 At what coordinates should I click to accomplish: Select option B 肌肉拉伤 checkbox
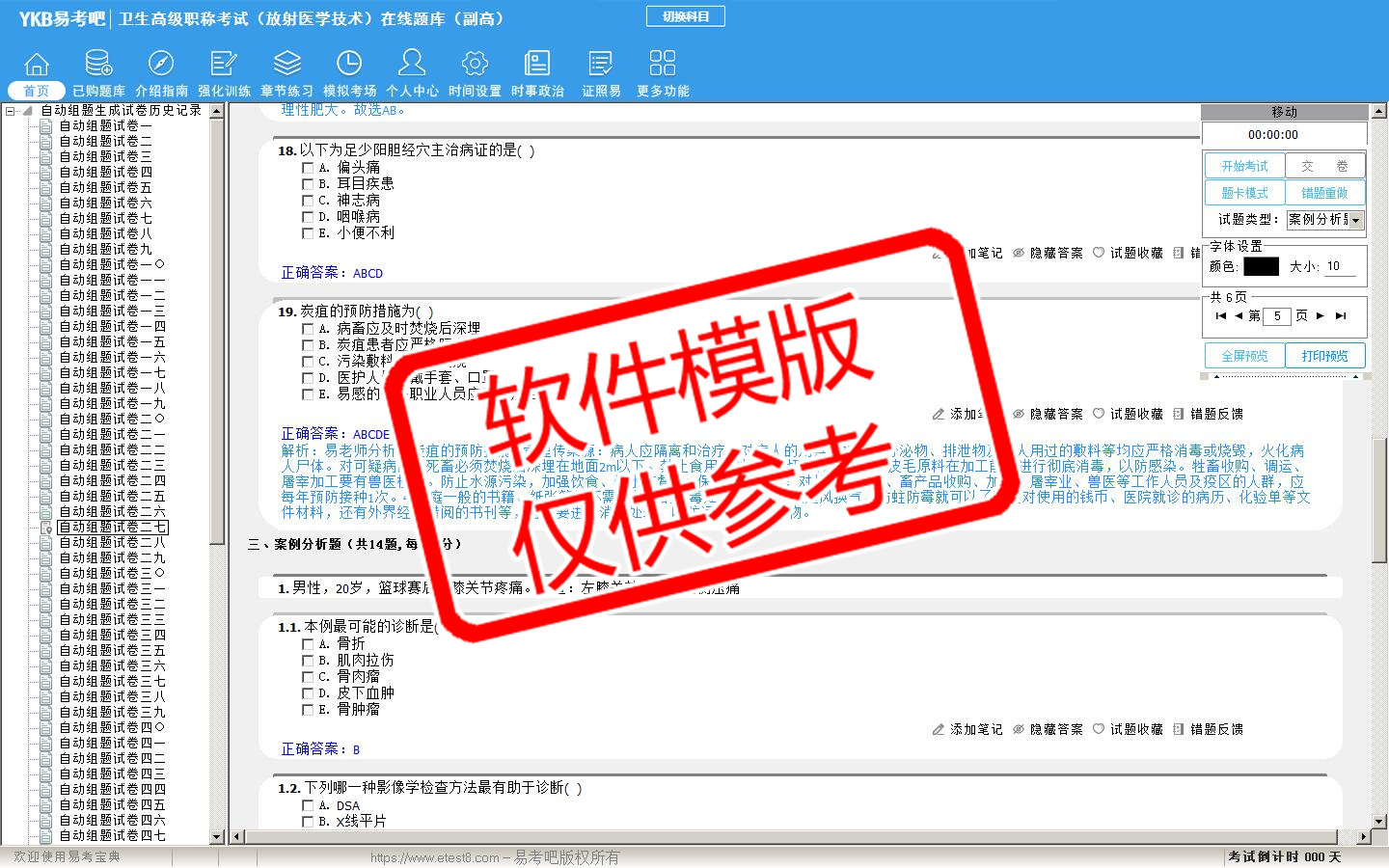coord(309,661)
